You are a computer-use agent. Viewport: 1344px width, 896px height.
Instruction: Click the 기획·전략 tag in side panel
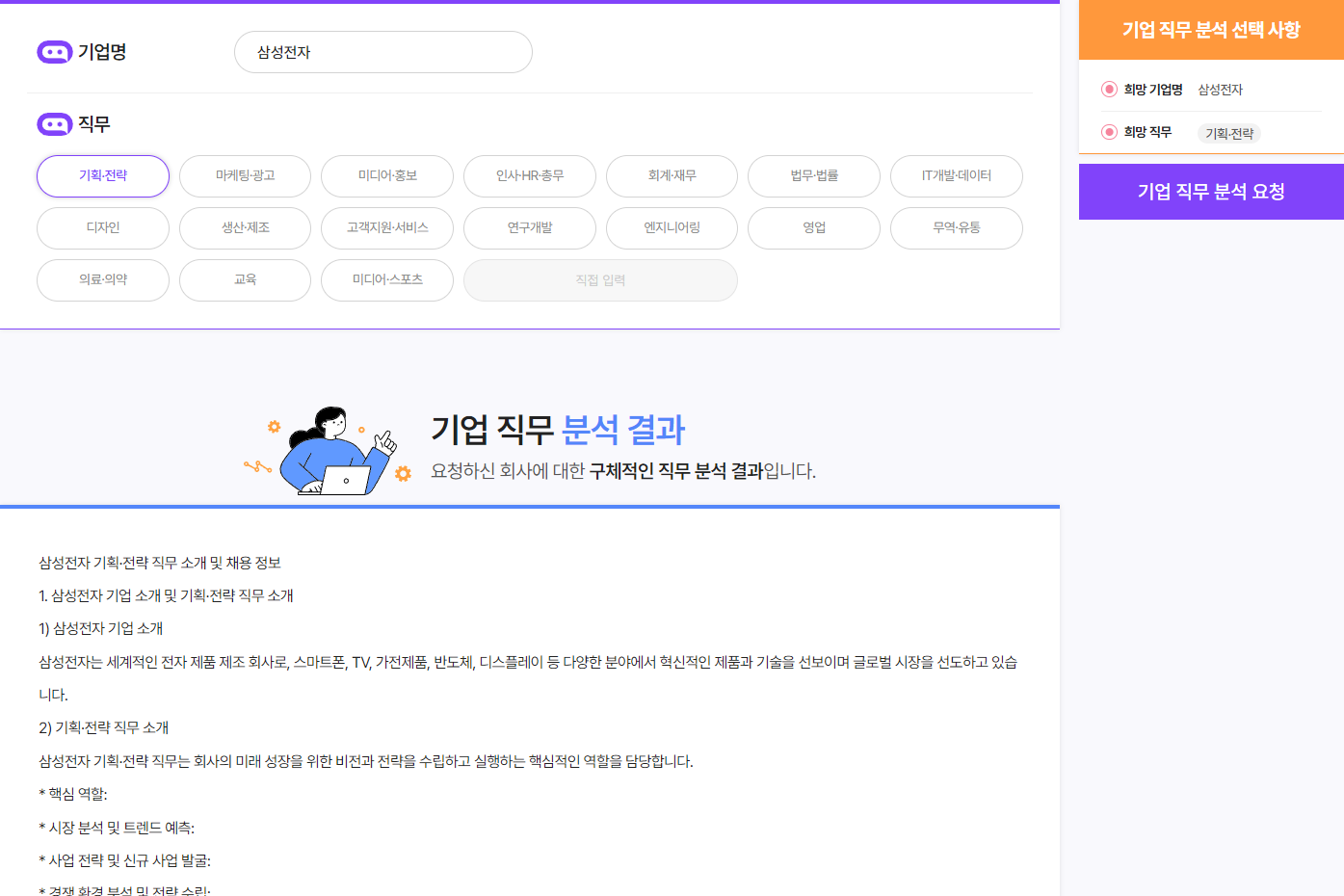(1229, 134)
